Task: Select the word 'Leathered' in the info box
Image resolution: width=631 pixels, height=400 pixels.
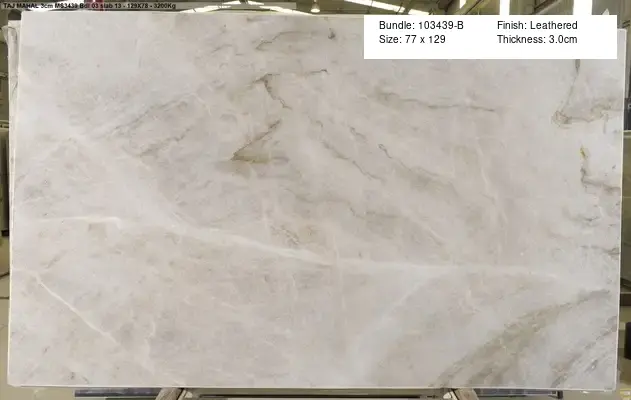Action: point(555,24)
